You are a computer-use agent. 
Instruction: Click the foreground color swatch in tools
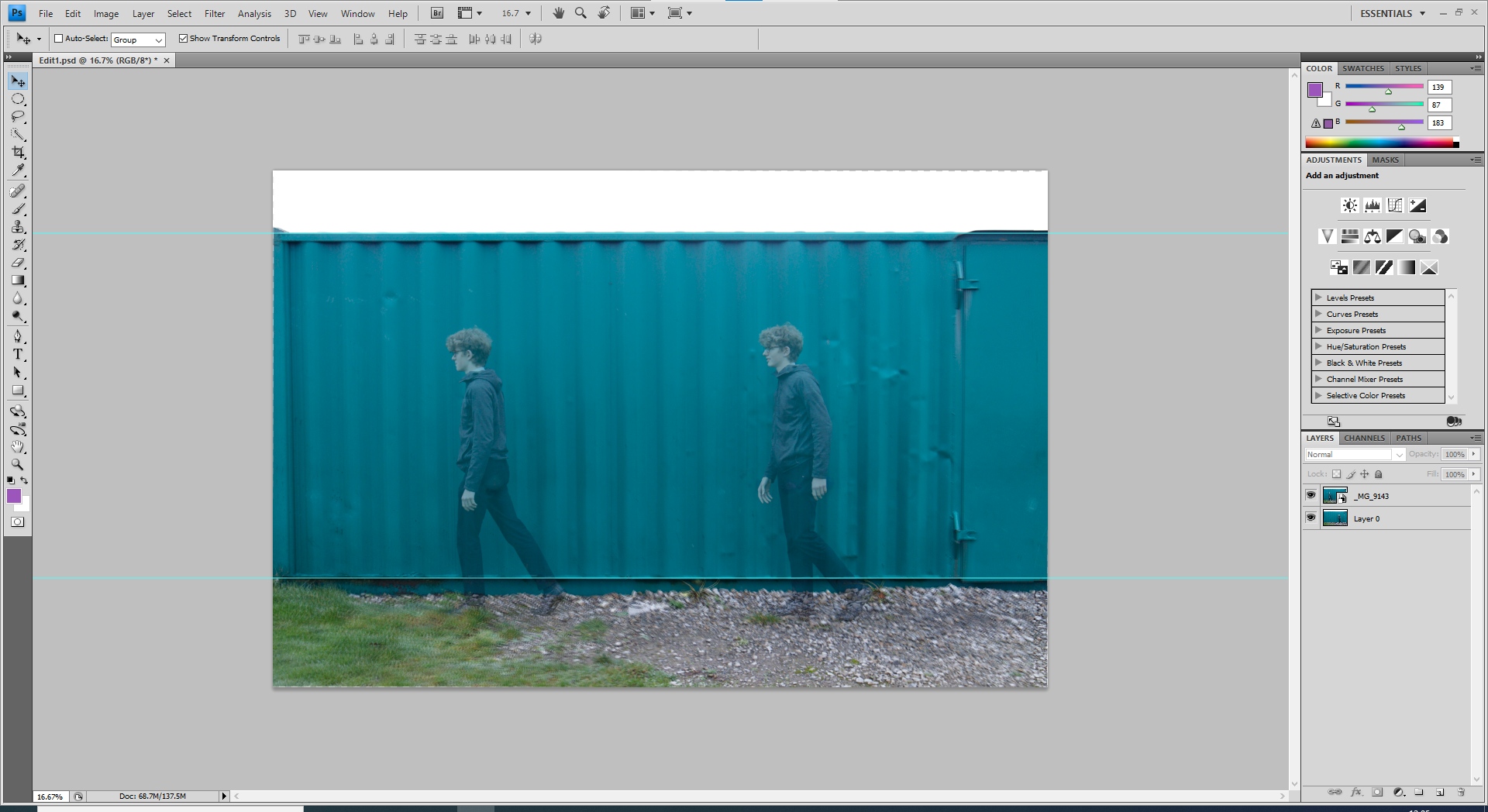[14, 496]
